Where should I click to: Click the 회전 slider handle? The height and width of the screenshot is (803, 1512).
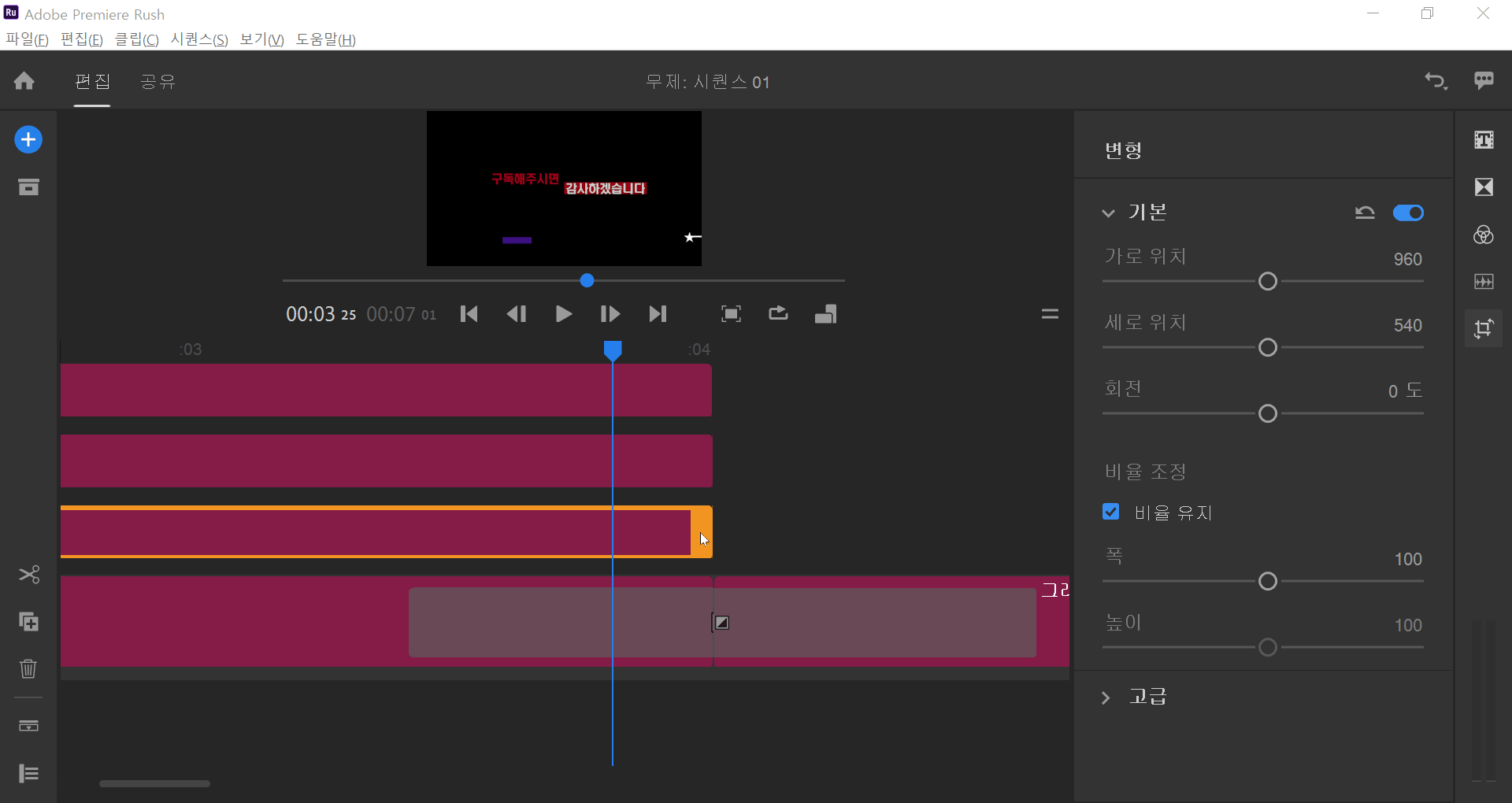[x=1268, y=413]
